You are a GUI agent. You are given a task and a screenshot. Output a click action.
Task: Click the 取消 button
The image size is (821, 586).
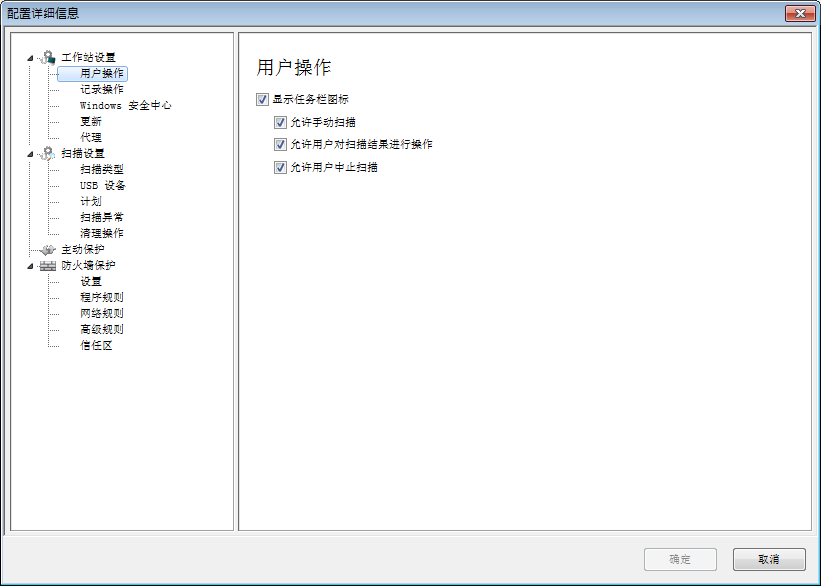point(768,559)
